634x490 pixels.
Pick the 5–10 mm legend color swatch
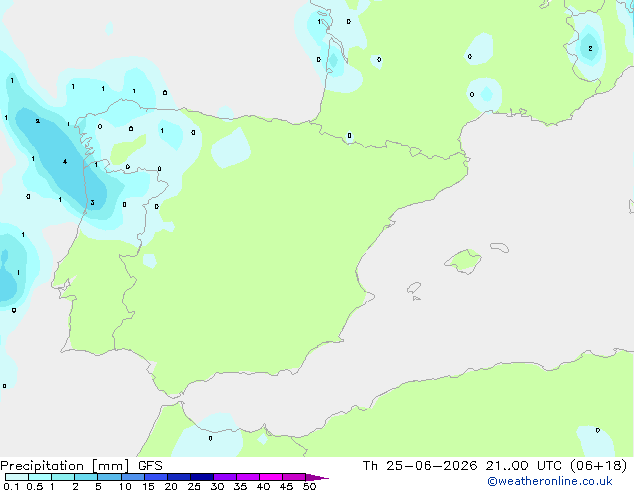(109, 477)
